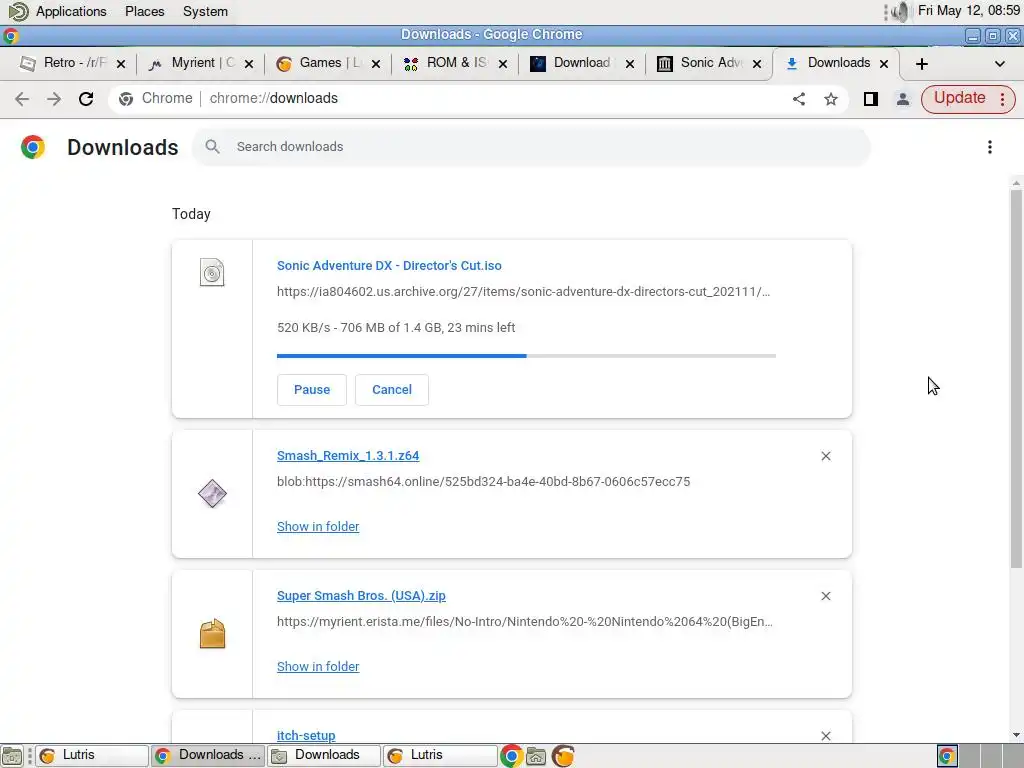Image resolution: width=1024 pixels, height=768 pixels.
Task: Click the search magnifier icon
Action: 212,146
